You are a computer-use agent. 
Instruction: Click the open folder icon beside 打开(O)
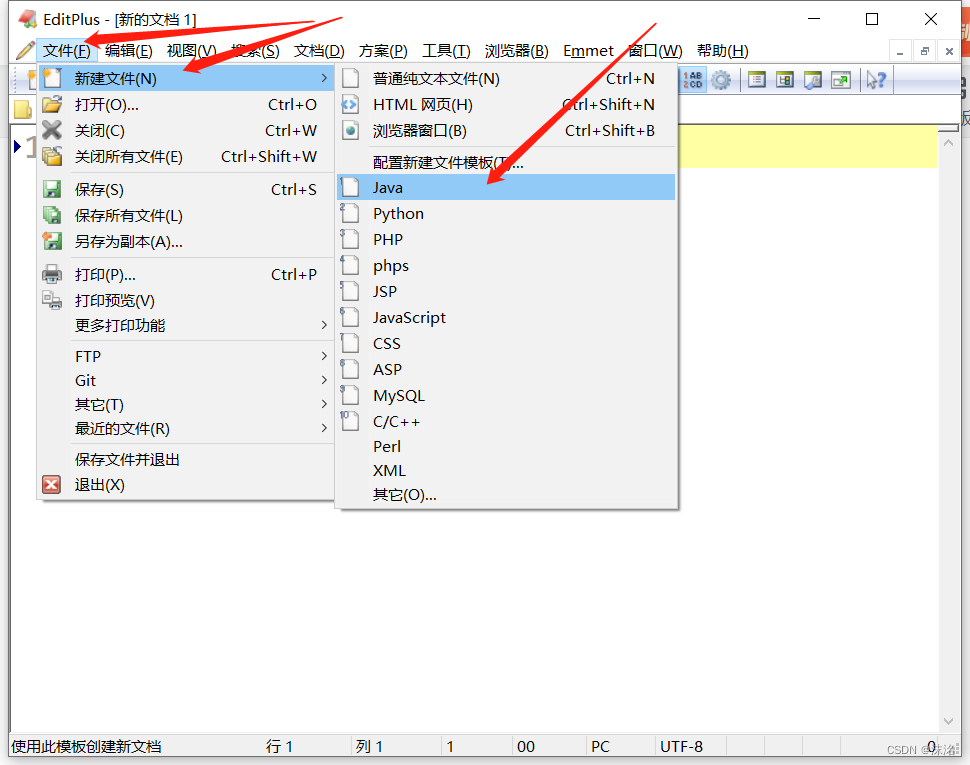click(x=52, y=105)
